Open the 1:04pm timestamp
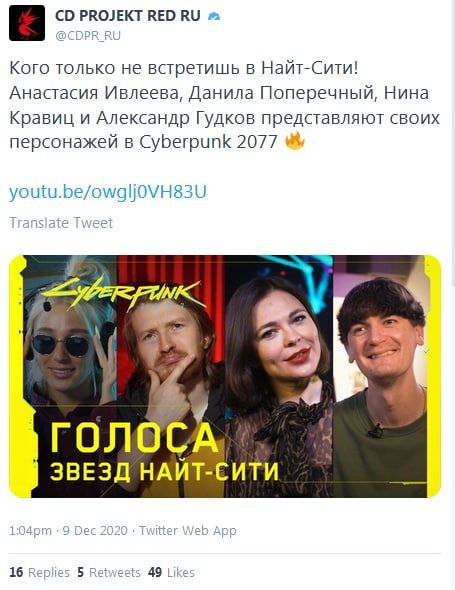The image size is (455, 590). 30,531
